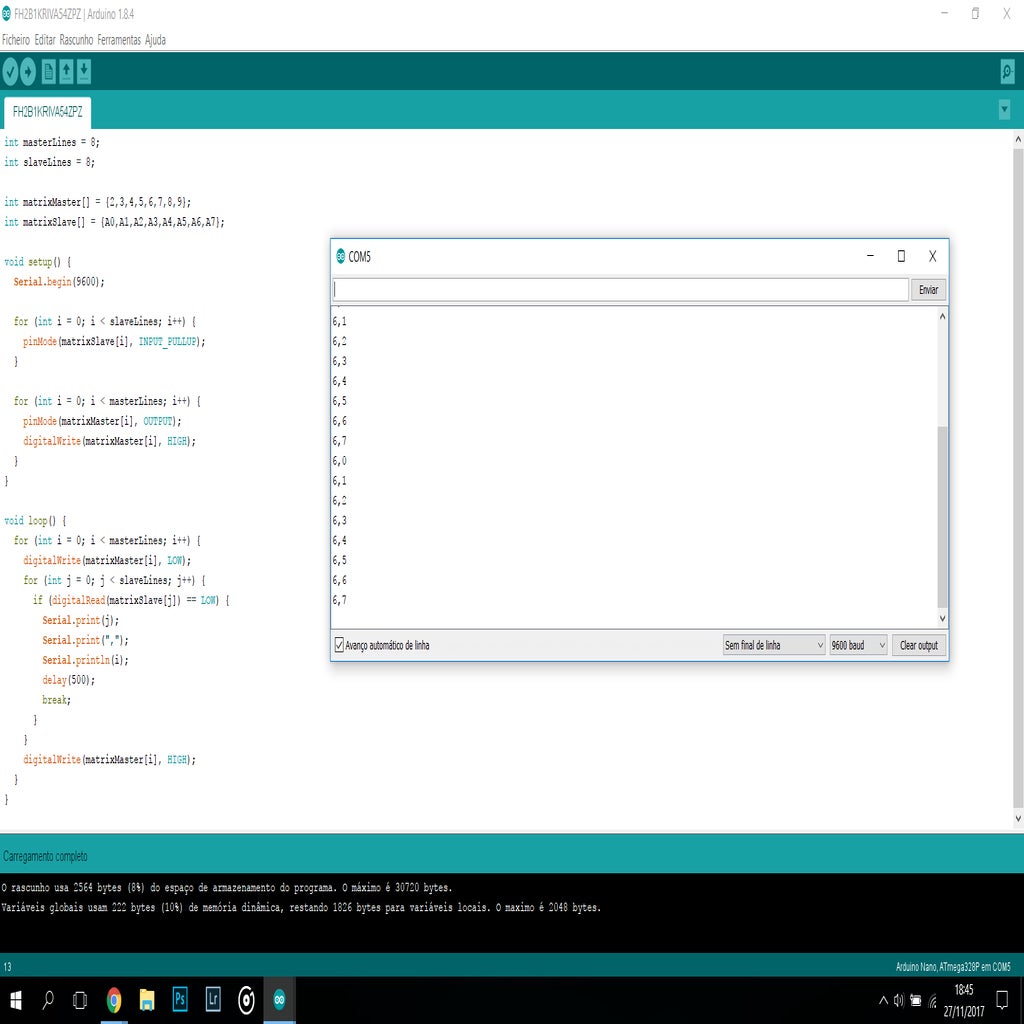Open a sketch with the Open icon

[66, 71]
